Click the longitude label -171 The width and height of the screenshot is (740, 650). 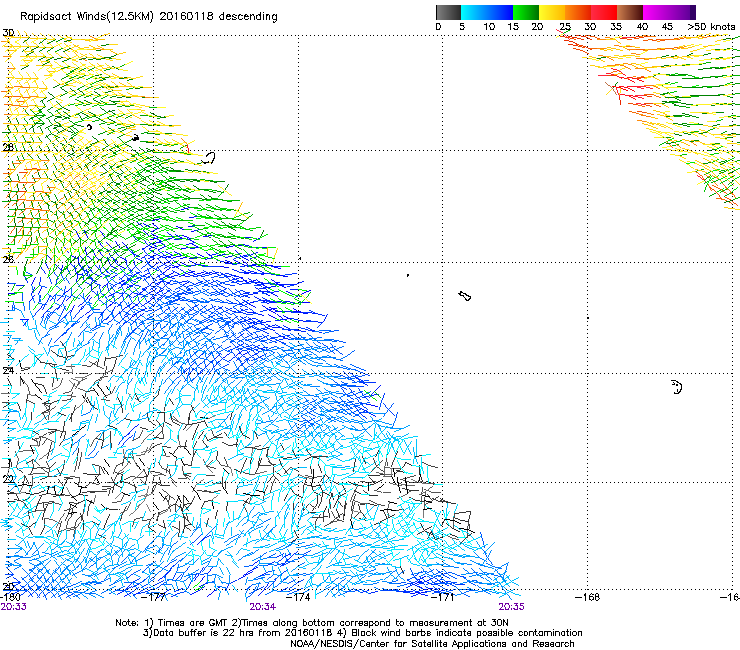click(442, 597)
